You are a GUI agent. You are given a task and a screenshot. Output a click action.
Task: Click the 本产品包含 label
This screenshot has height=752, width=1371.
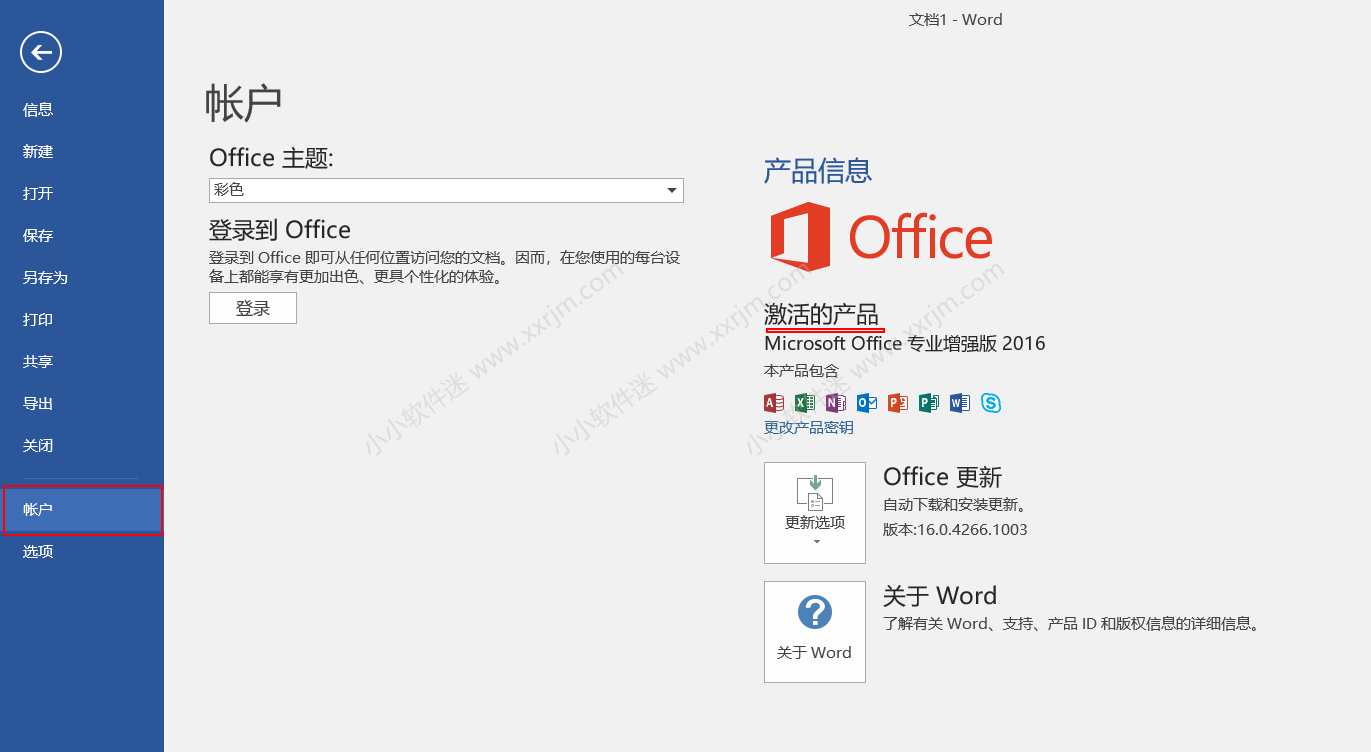pos(802,371)
